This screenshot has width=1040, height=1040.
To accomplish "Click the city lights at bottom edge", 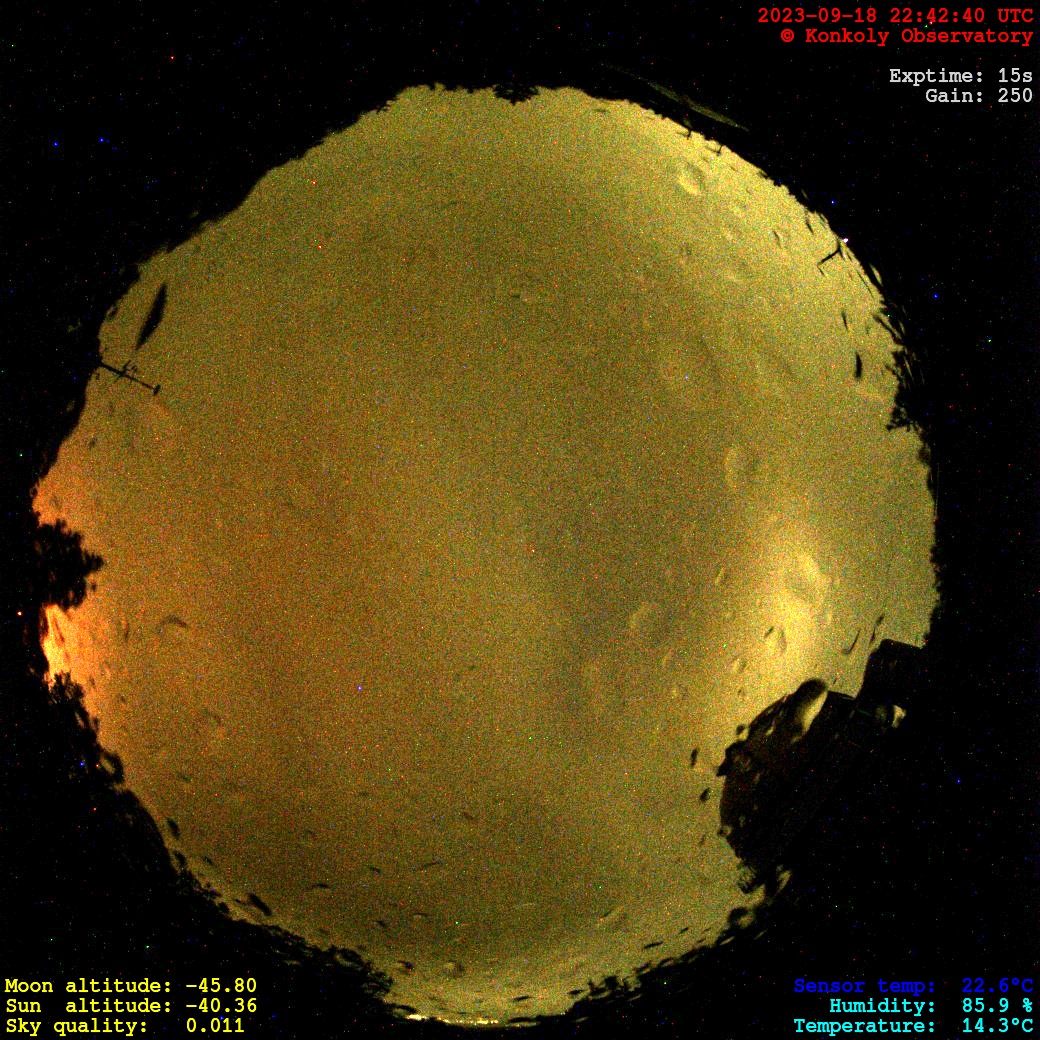I will coord(455,1020).
